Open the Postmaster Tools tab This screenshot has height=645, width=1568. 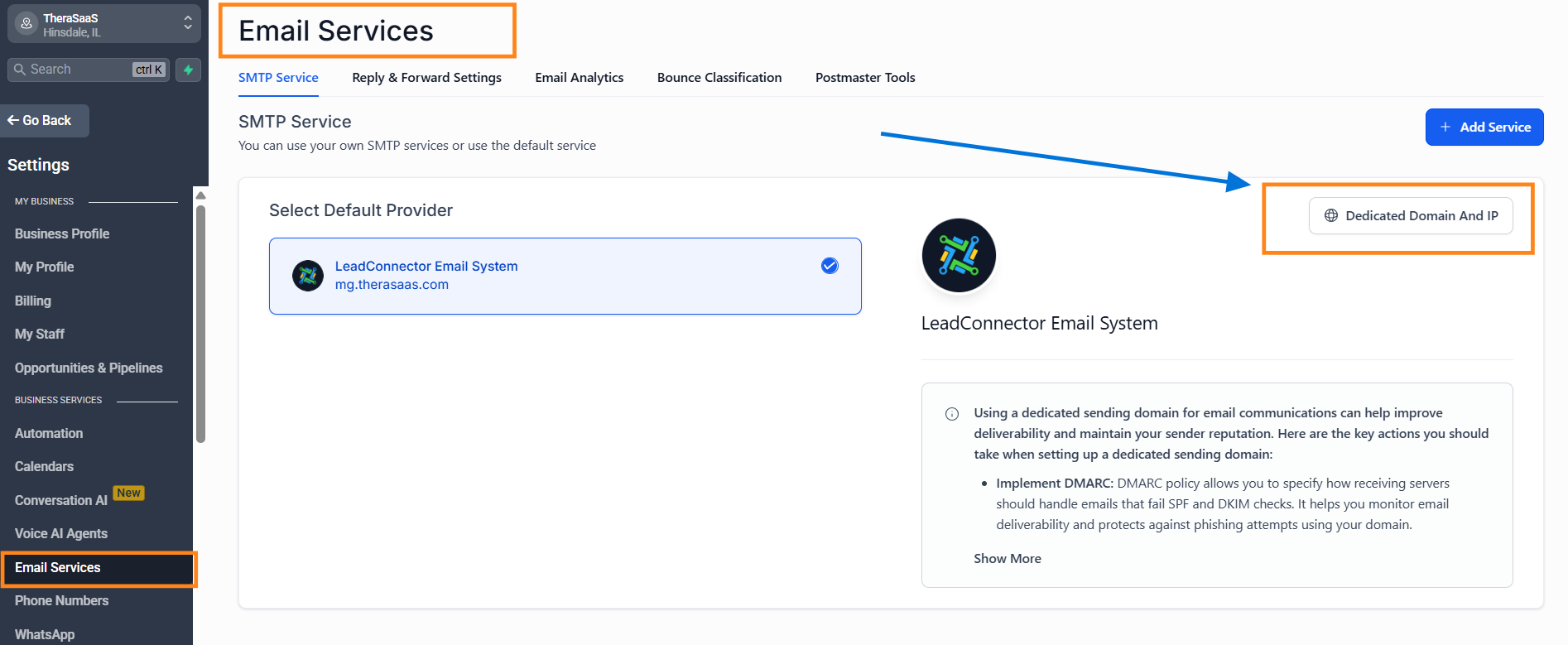pos(865,78)
